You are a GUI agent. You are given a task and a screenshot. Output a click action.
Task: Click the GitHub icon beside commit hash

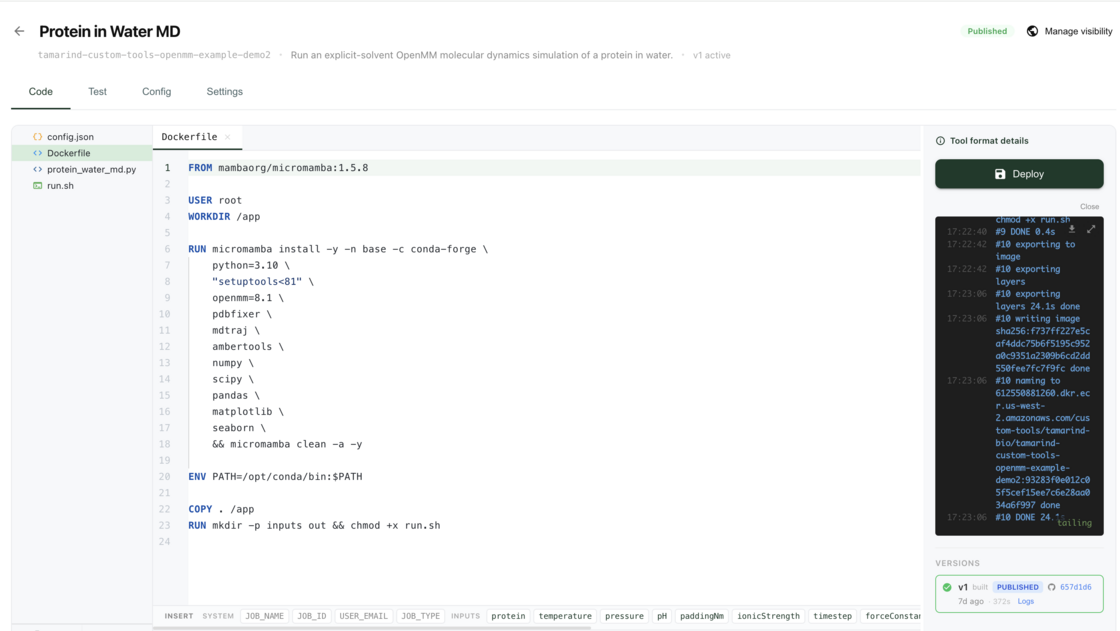tap(1051, 587)
